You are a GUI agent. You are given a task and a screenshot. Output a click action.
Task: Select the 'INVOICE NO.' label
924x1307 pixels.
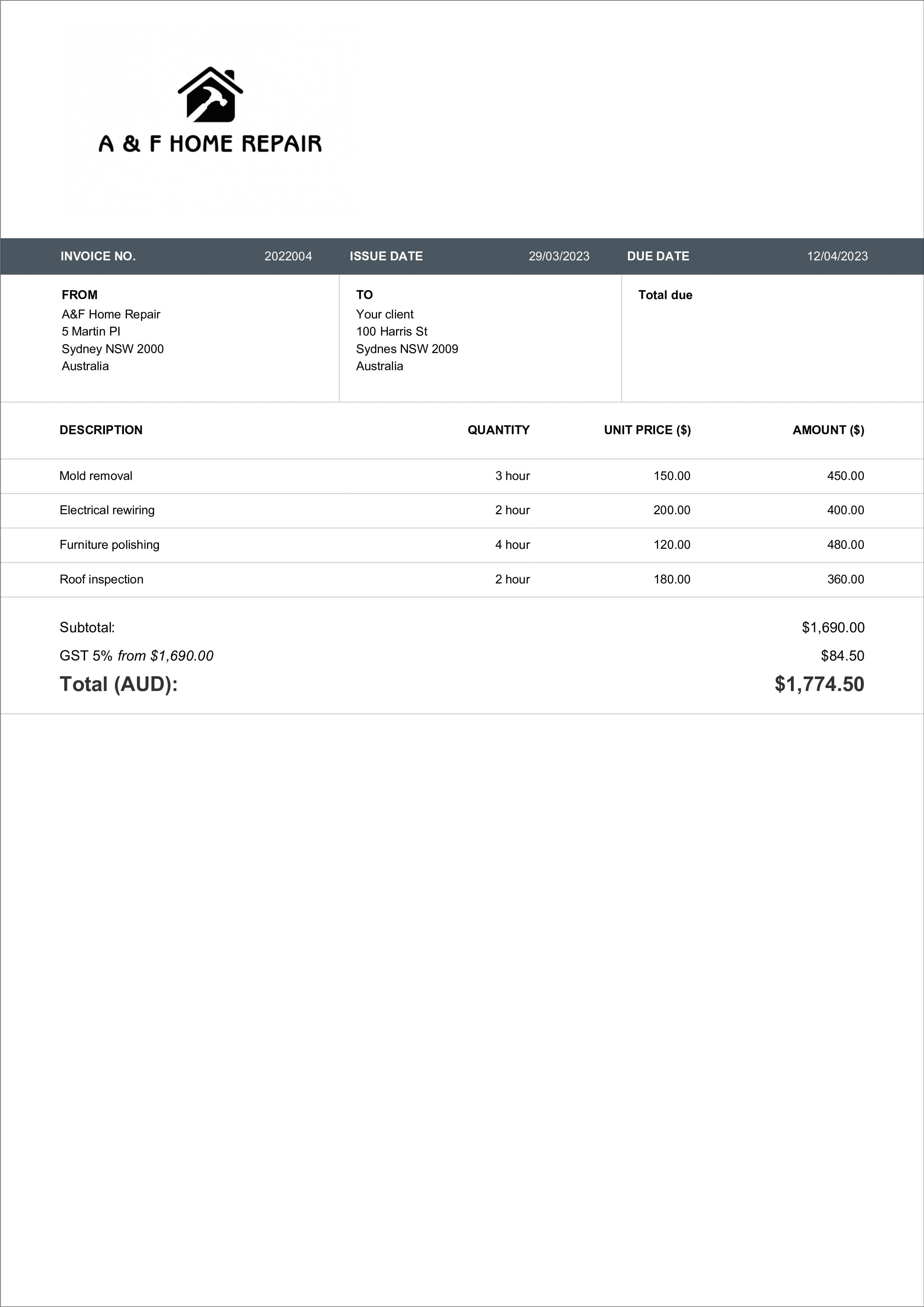[x=98, y=256]
